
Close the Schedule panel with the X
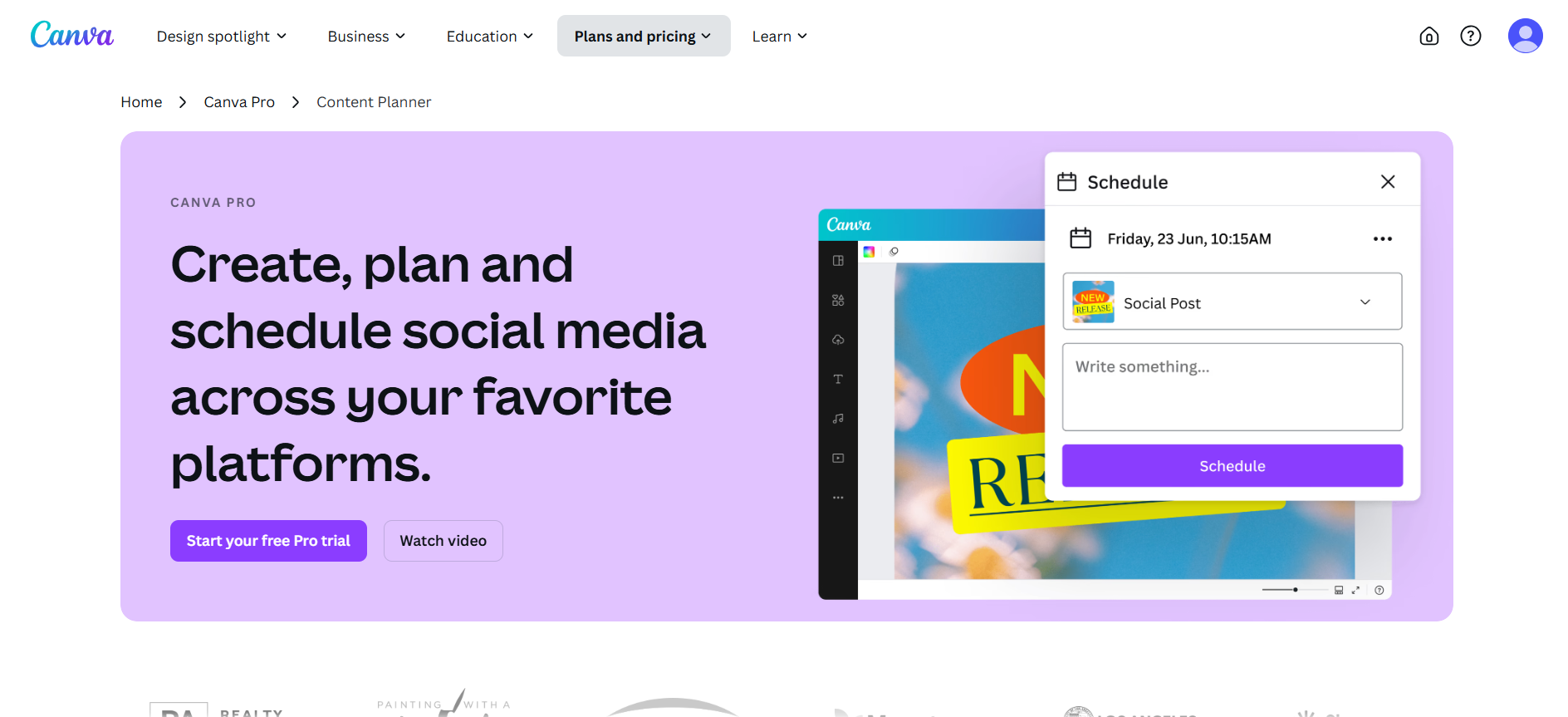tap(1388, 182)
